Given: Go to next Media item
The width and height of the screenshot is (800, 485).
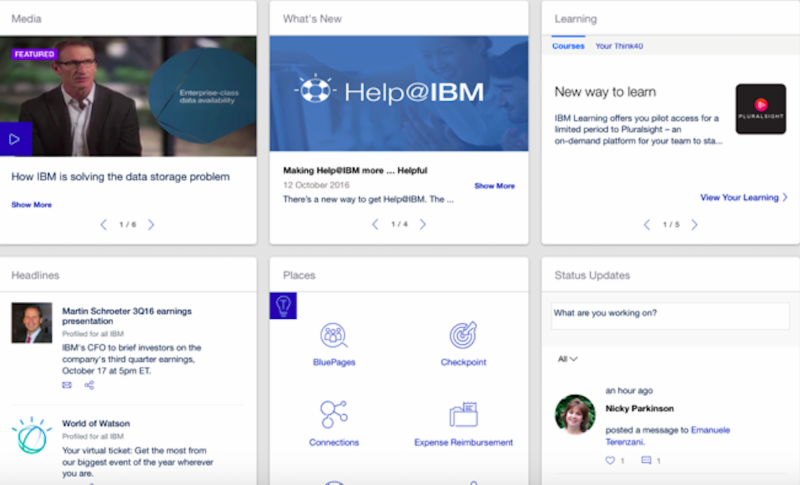Looking at the screenshot, I should point(151,225).
